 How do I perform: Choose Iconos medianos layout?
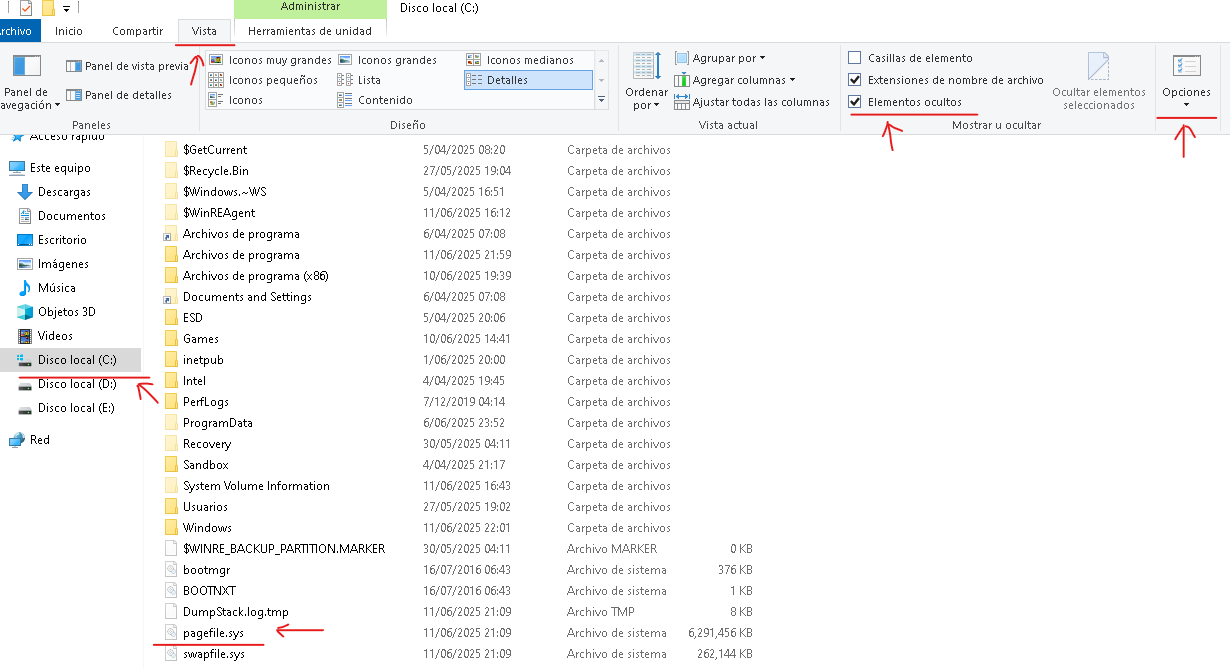(x=520, y=60)
